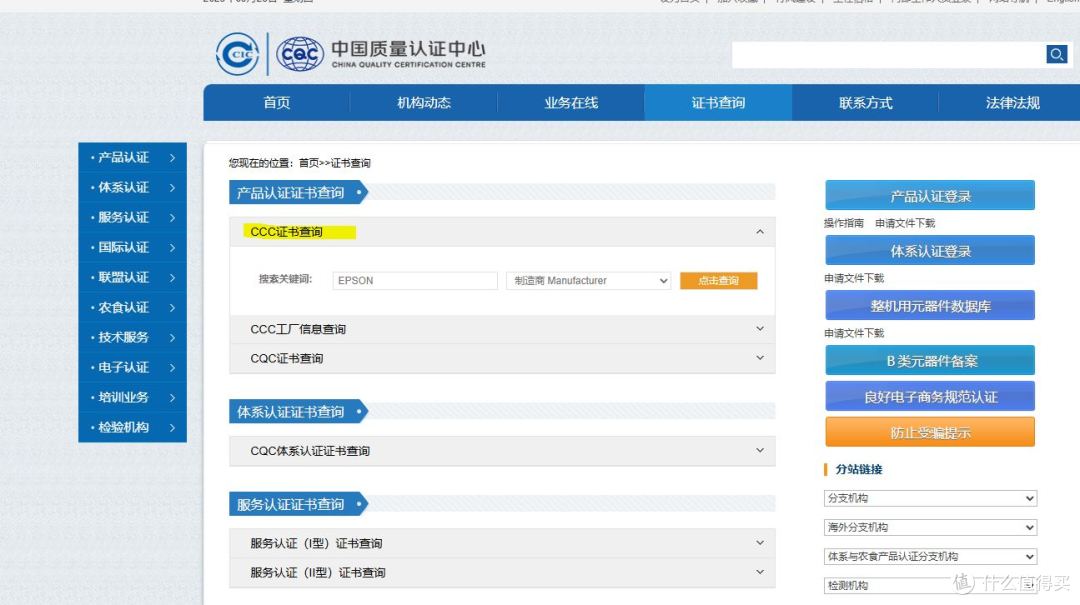Screen dimensions: 1080x605
Task: Select 证书查询 nav tab
Action: tap(718, 103)
